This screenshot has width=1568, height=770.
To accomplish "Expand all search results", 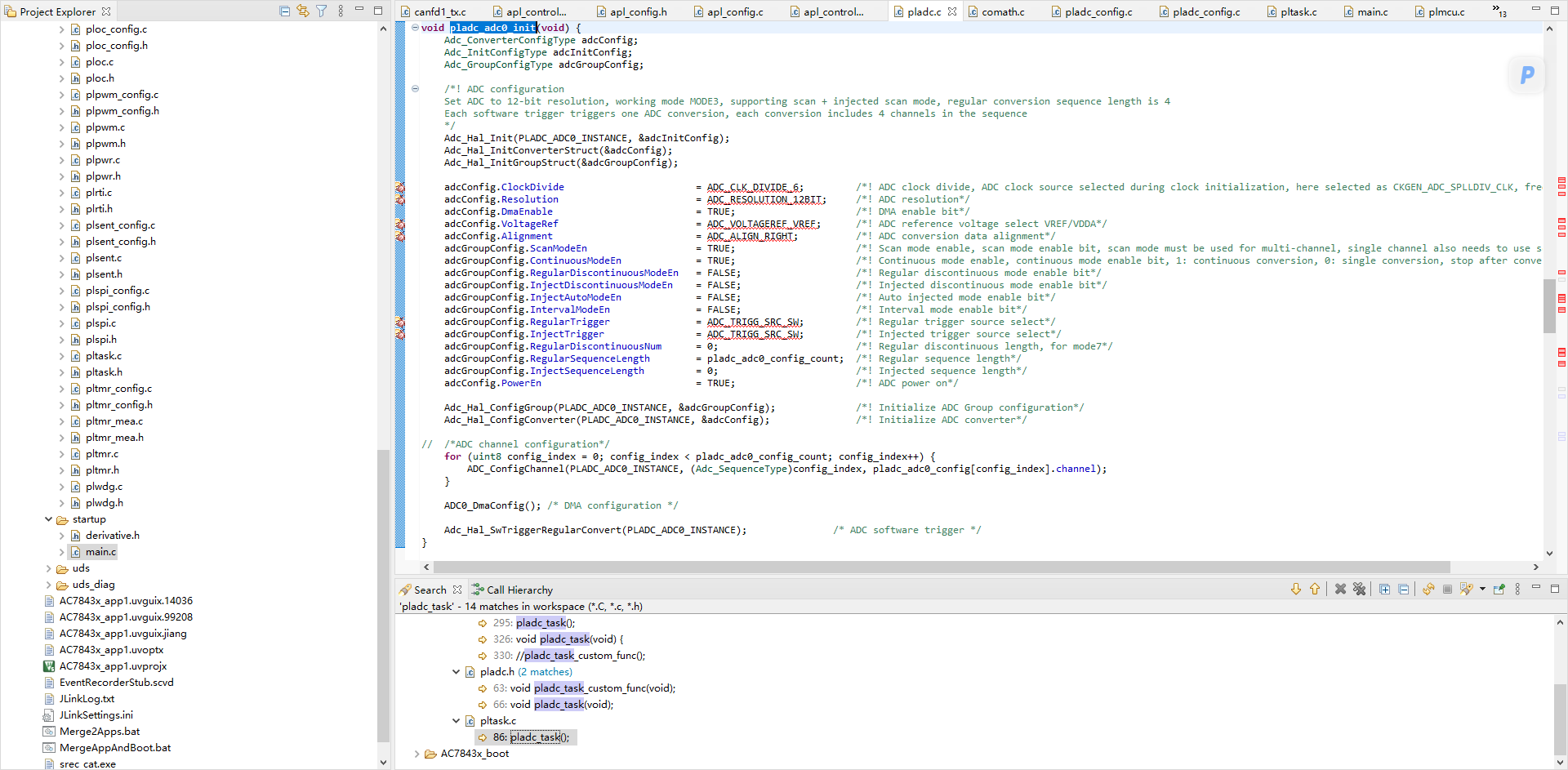I will coord(1384,589).
